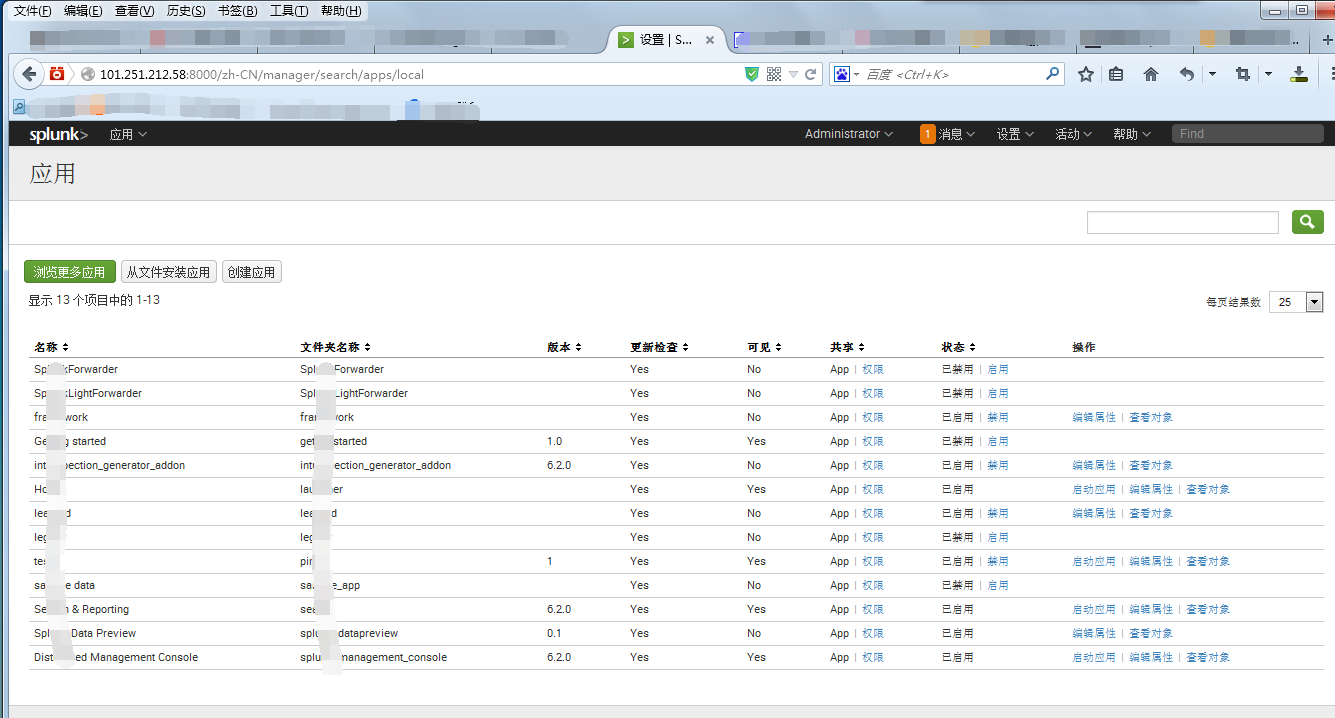Sort by 更新检查 column
Viewport: 1335px width, 718px height.
[x=659, y=347]
